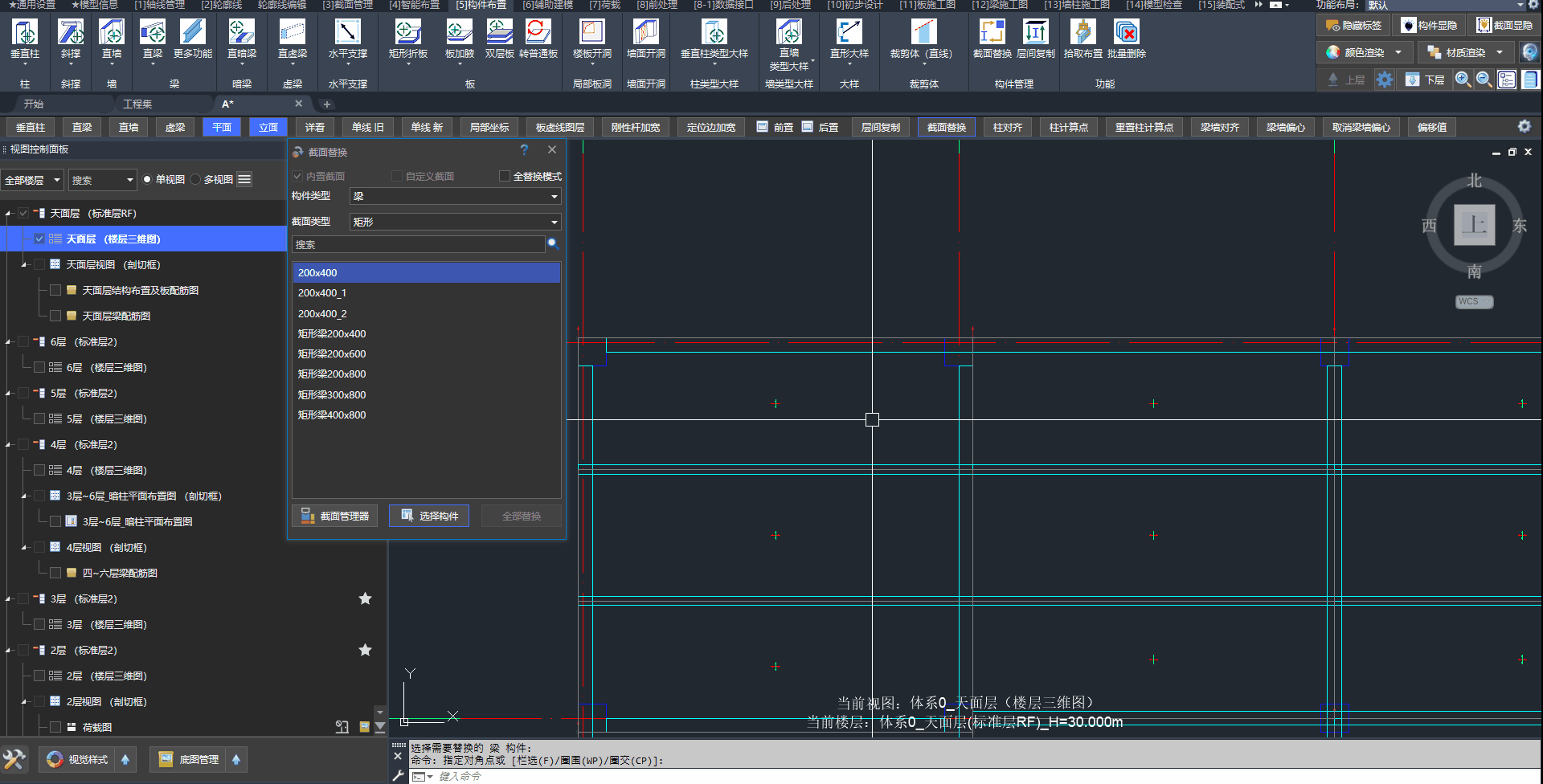Screen dimensions: 1543x784
Task: Enable the 全替换模式 checkbox
Action: [505, 176]
